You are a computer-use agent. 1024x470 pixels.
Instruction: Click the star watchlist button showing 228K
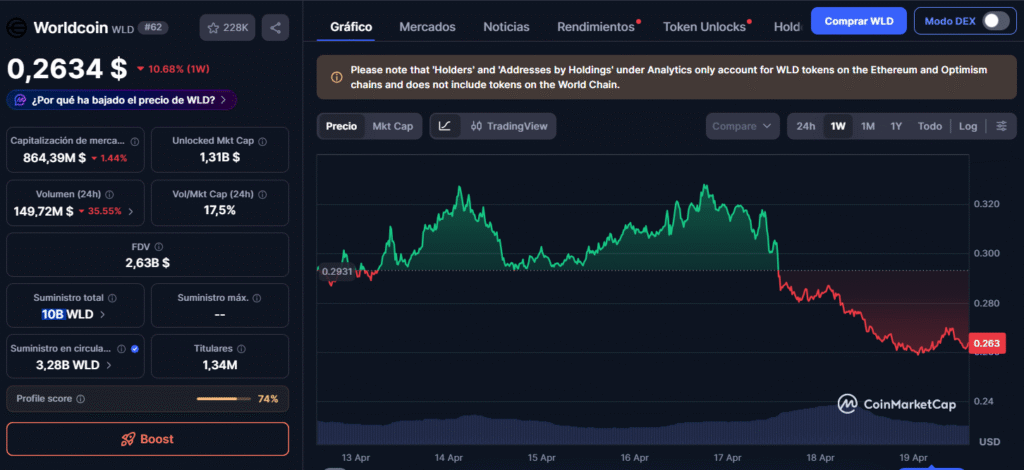coord(227,28)
